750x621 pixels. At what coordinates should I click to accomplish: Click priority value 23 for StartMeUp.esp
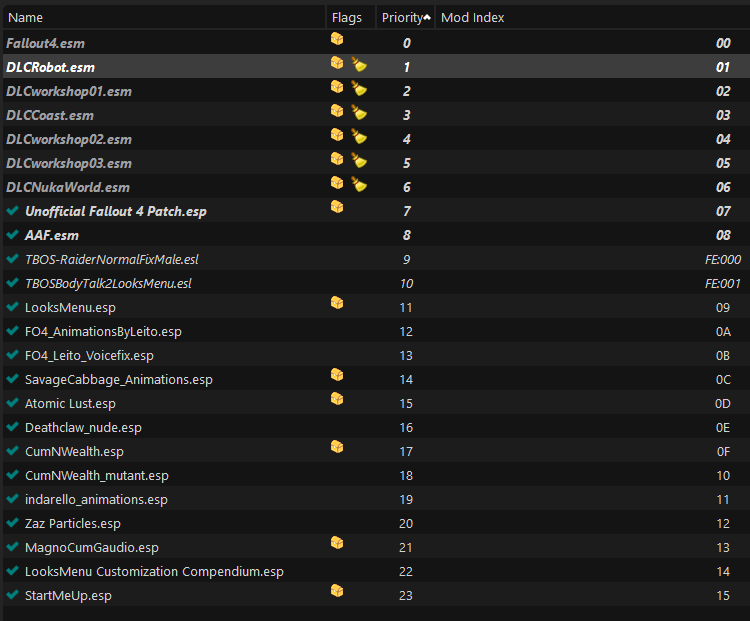(406, 596)
